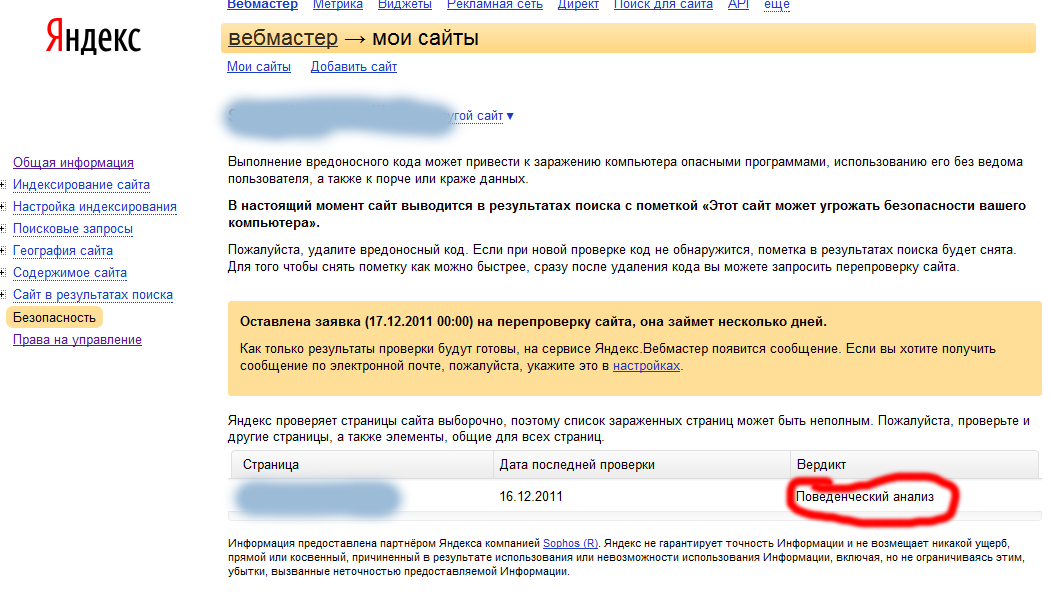Image resolution: width=1051 pixels, height=593 pixels.
Task: Expand the Содержимое сайта node
Action: pyautogui.click(x=3, y=273)
